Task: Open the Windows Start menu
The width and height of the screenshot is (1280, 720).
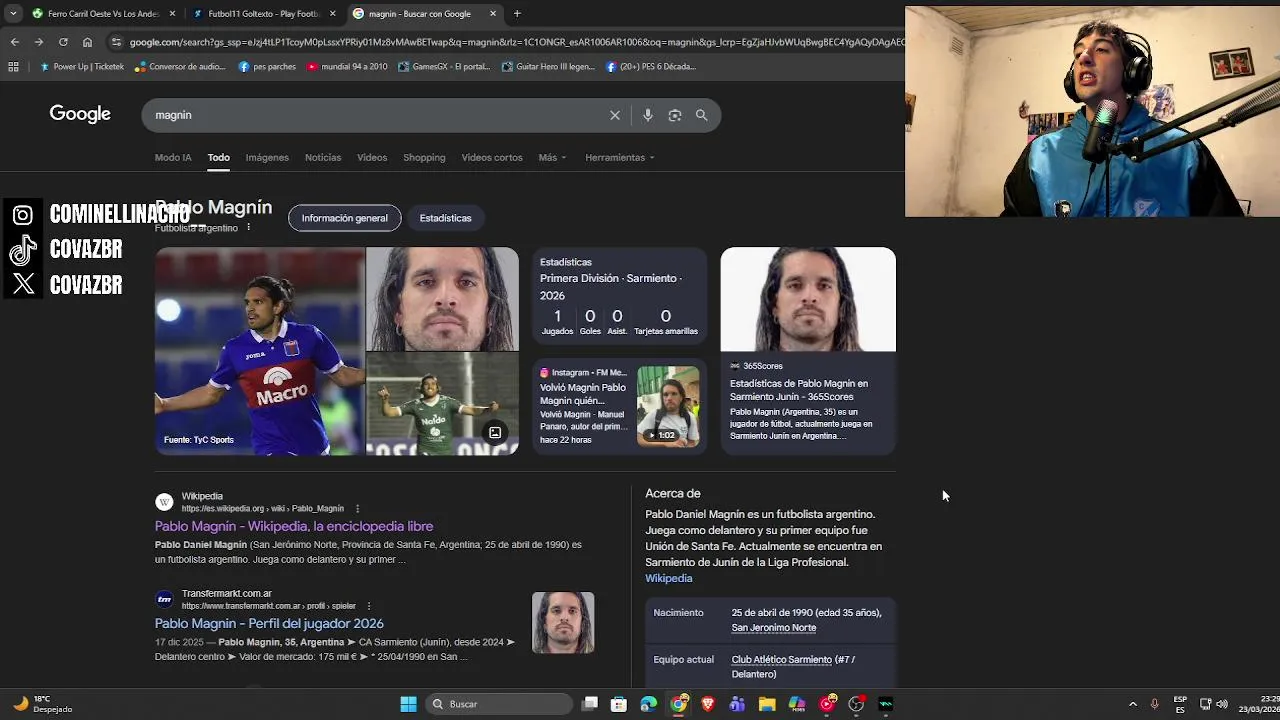Action: [408, 704]
